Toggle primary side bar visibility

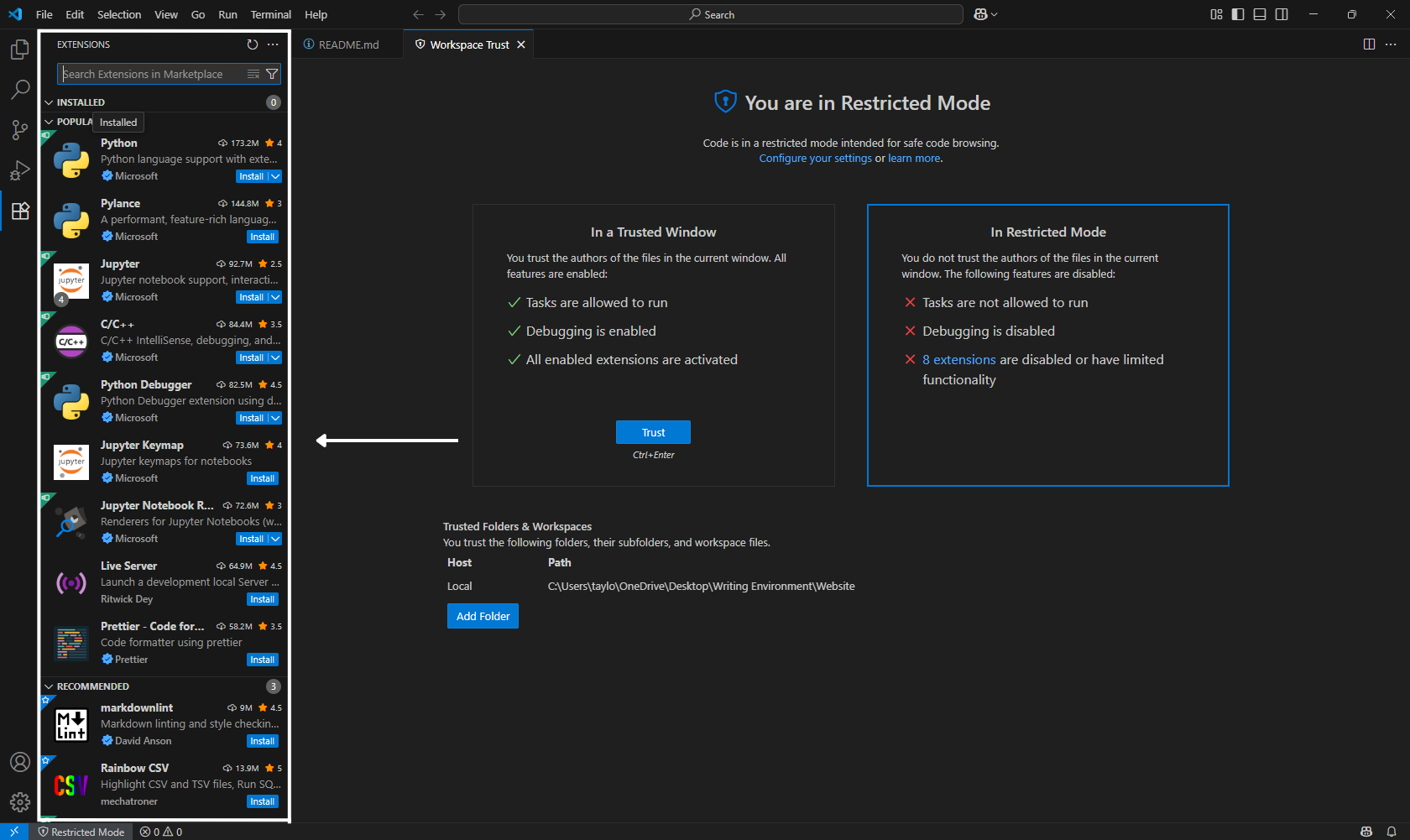click(x=1238, y=14)
